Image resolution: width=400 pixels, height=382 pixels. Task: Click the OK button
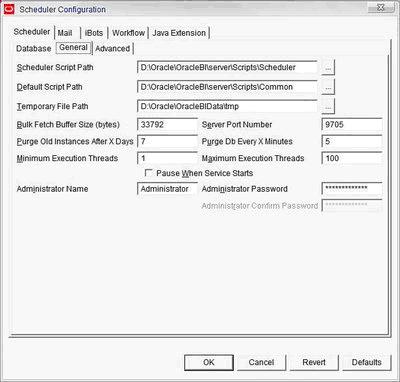click(209, 362)
